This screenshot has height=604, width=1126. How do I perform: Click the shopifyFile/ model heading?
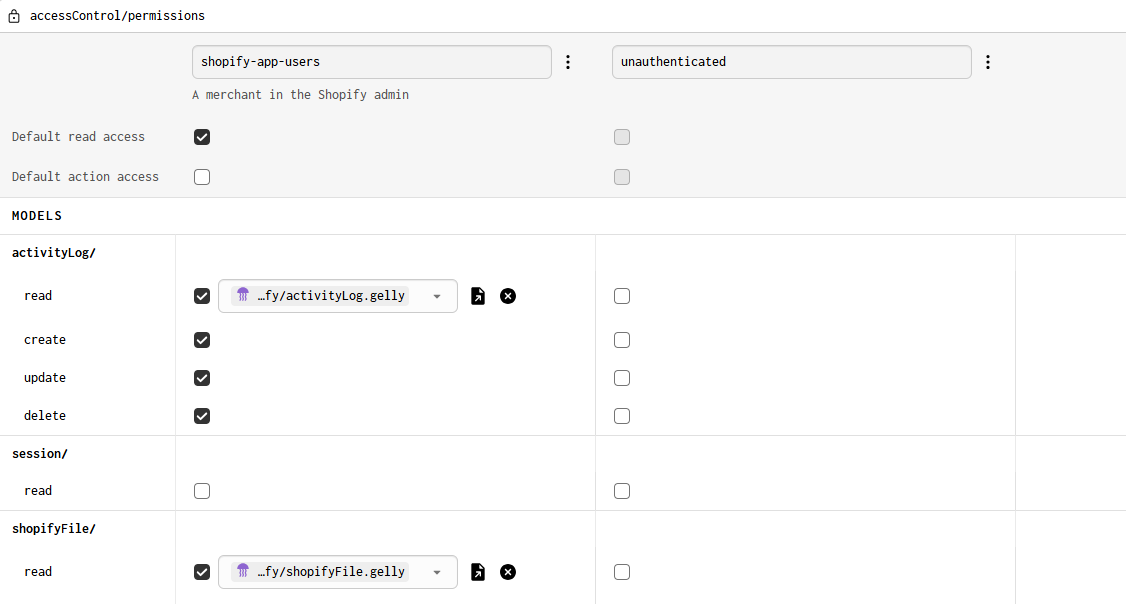(x=54, y=529)
